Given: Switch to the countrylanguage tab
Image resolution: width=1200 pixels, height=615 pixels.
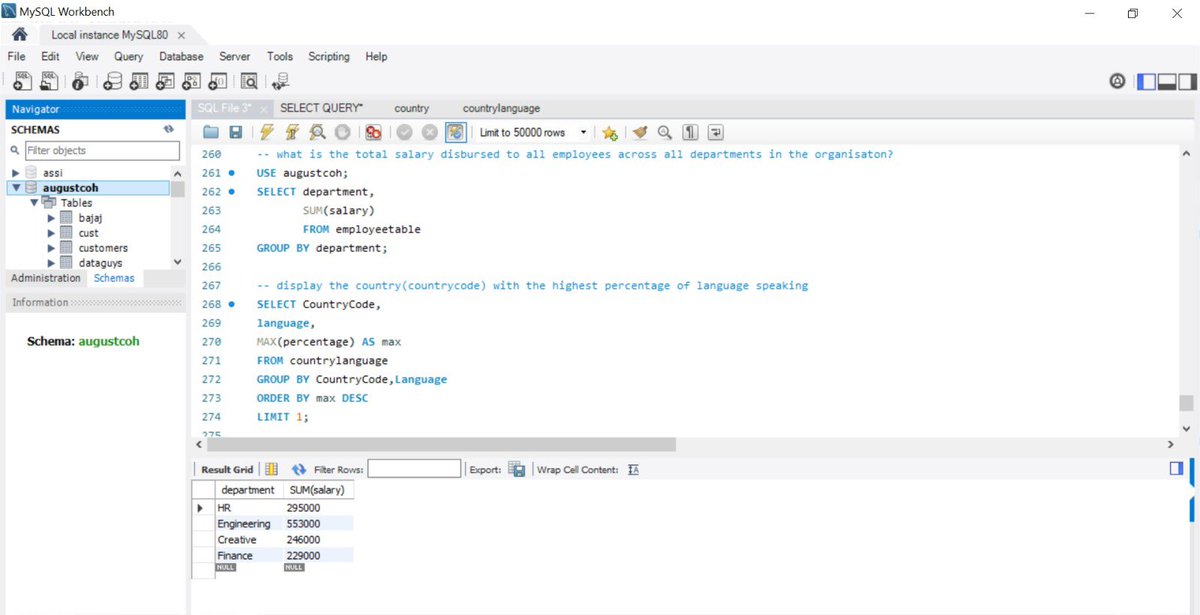Looking at the screenshot, I should tap(500, 108).
